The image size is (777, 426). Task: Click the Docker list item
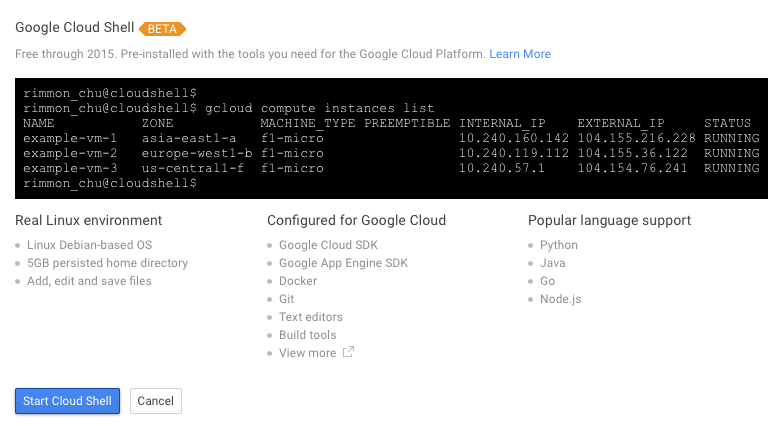pos(298,281)
